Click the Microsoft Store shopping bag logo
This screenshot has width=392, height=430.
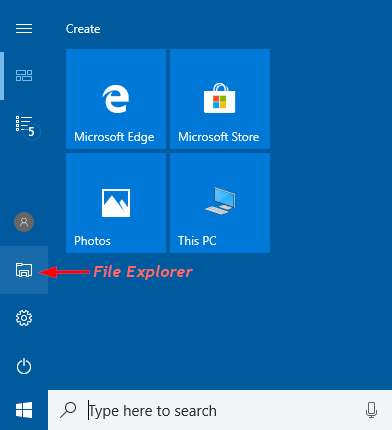point(220,98)
